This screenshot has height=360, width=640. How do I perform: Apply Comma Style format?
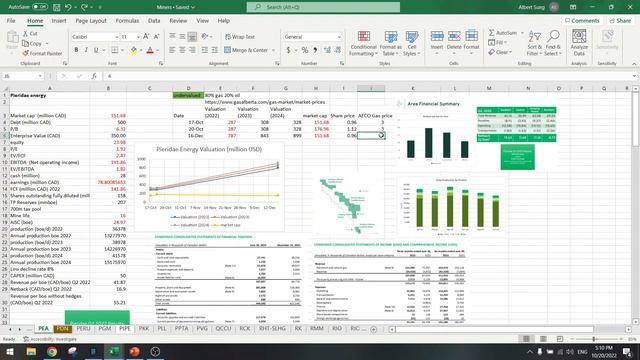click(x=315, y=50)
